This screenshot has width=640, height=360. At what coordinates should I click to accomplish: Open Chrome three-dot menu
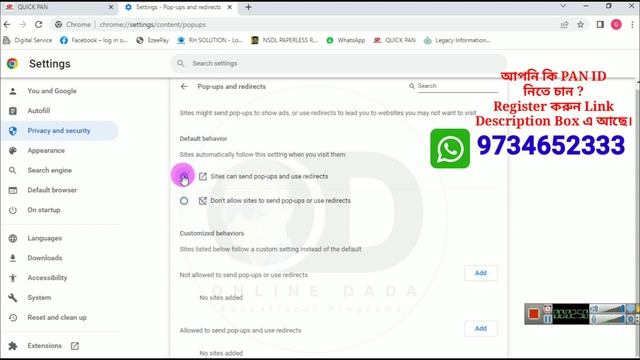point(632,24)
